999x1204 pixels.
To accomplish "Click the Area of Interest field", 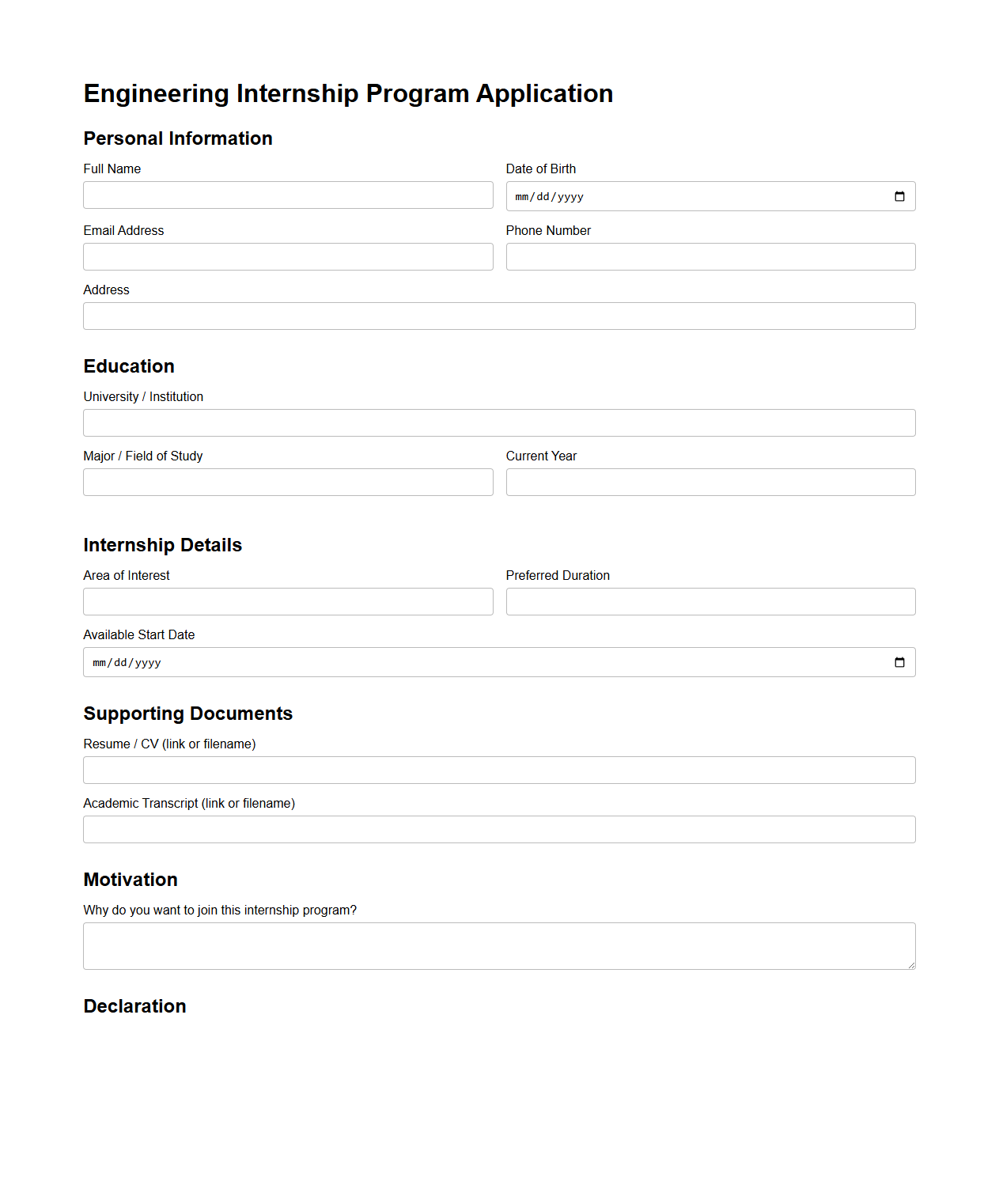I will tap(288, 601).
